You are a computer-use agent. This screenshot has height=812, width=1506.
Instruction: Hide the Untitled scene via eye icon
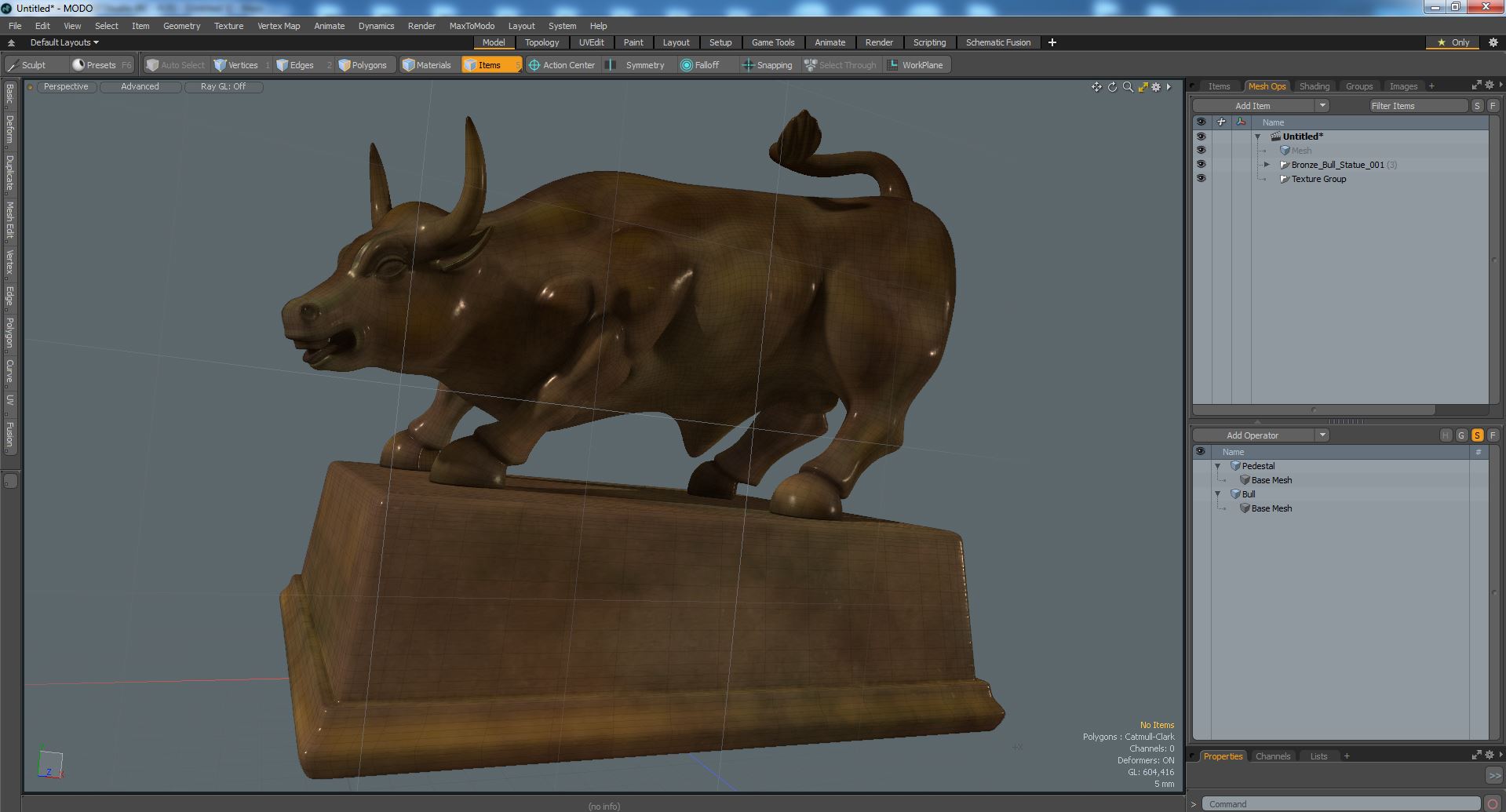coord(1201,137)
